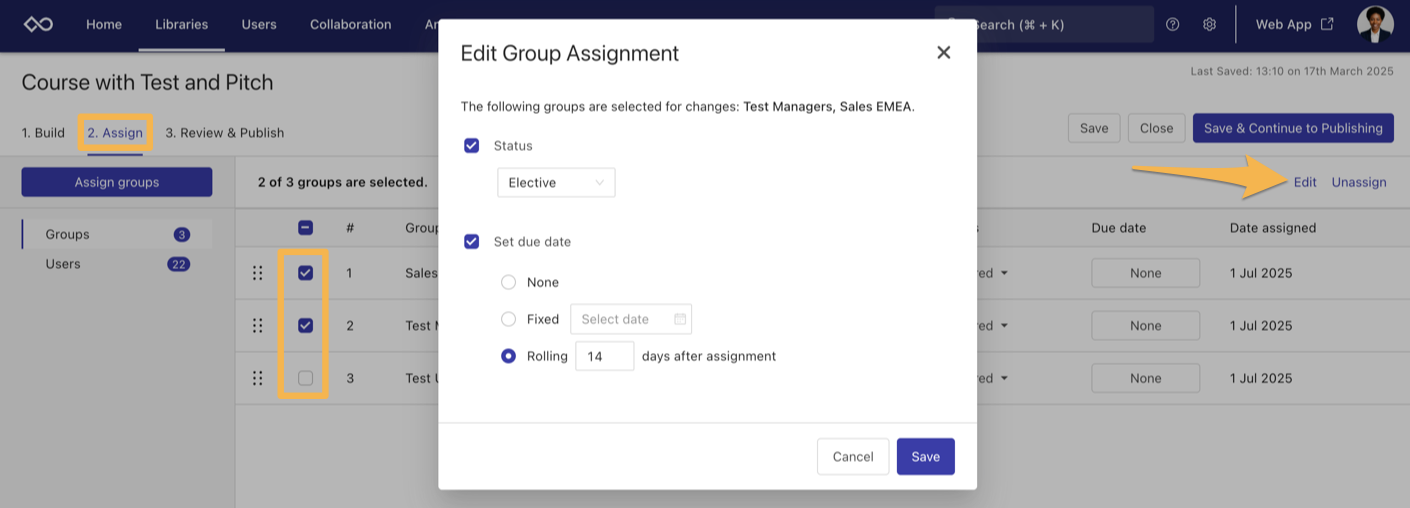Screen dimensions: 1410x508
Task: Close the Edit Group Assignment dialog
Action: 943,53
